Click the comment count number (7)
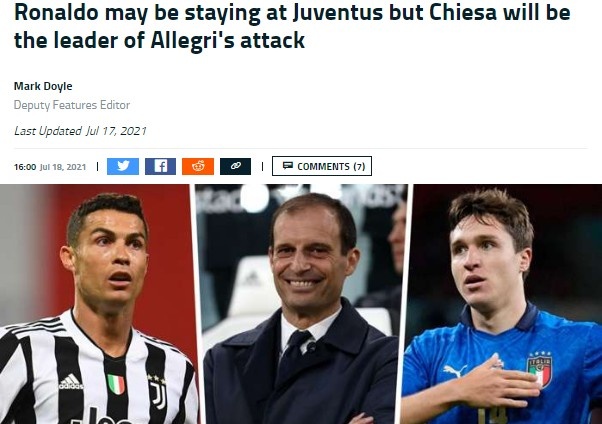Screen dimensions: 602x424 (359, 166)
